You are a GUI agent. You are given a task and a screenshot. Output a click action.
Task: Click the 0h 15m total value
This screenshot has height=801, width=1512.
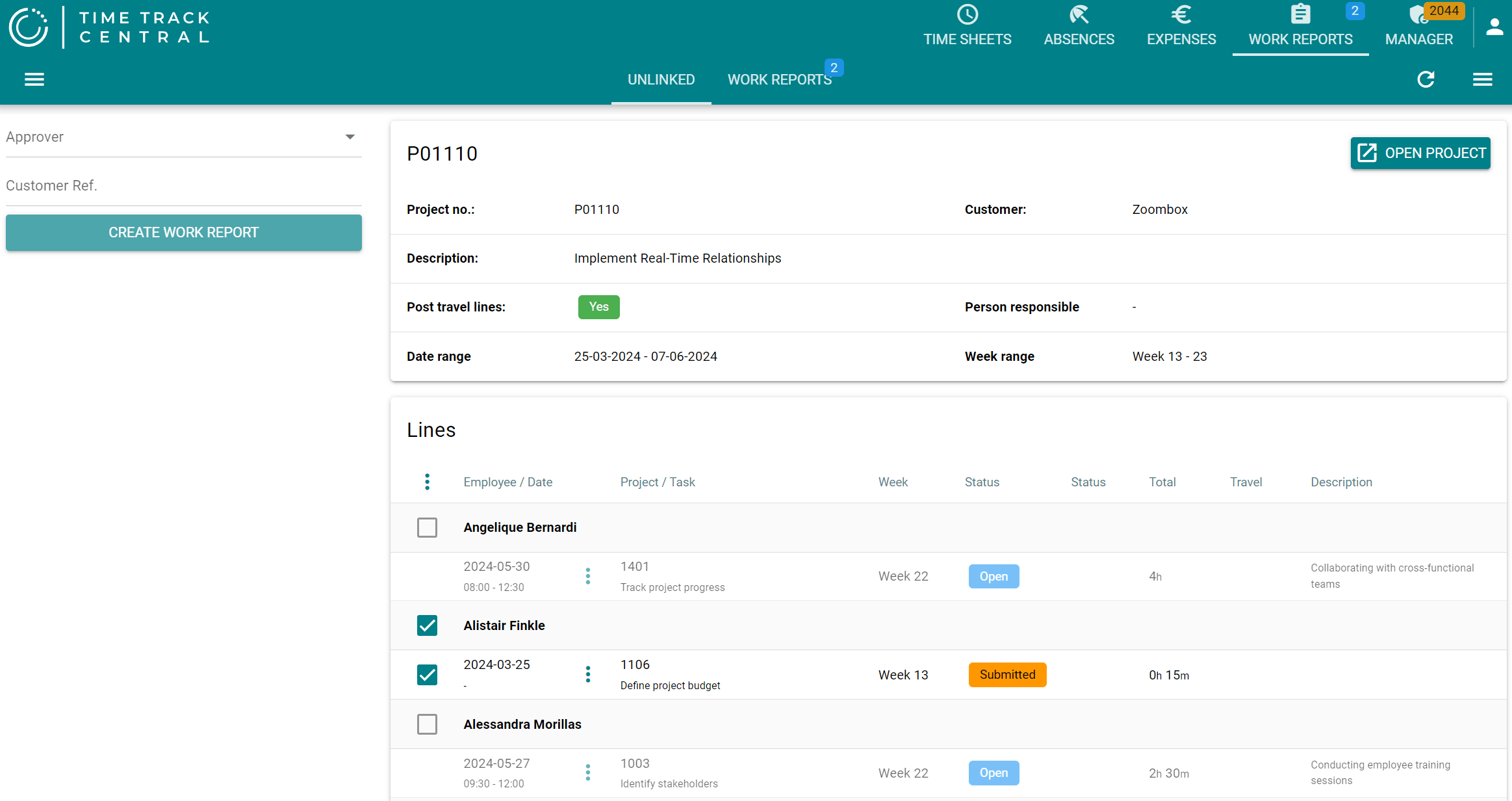pos(1169,675)
